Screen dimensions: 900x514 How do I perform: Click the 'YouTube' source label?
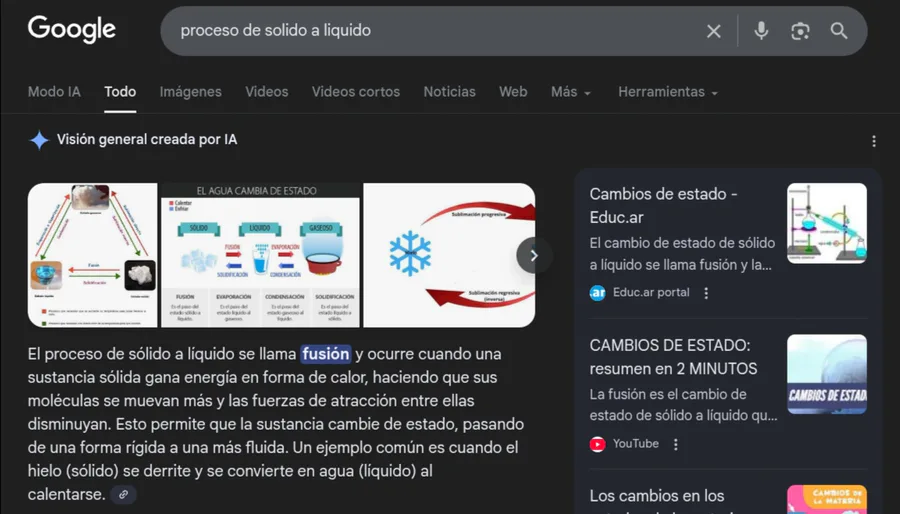click(x=635, y=444)
